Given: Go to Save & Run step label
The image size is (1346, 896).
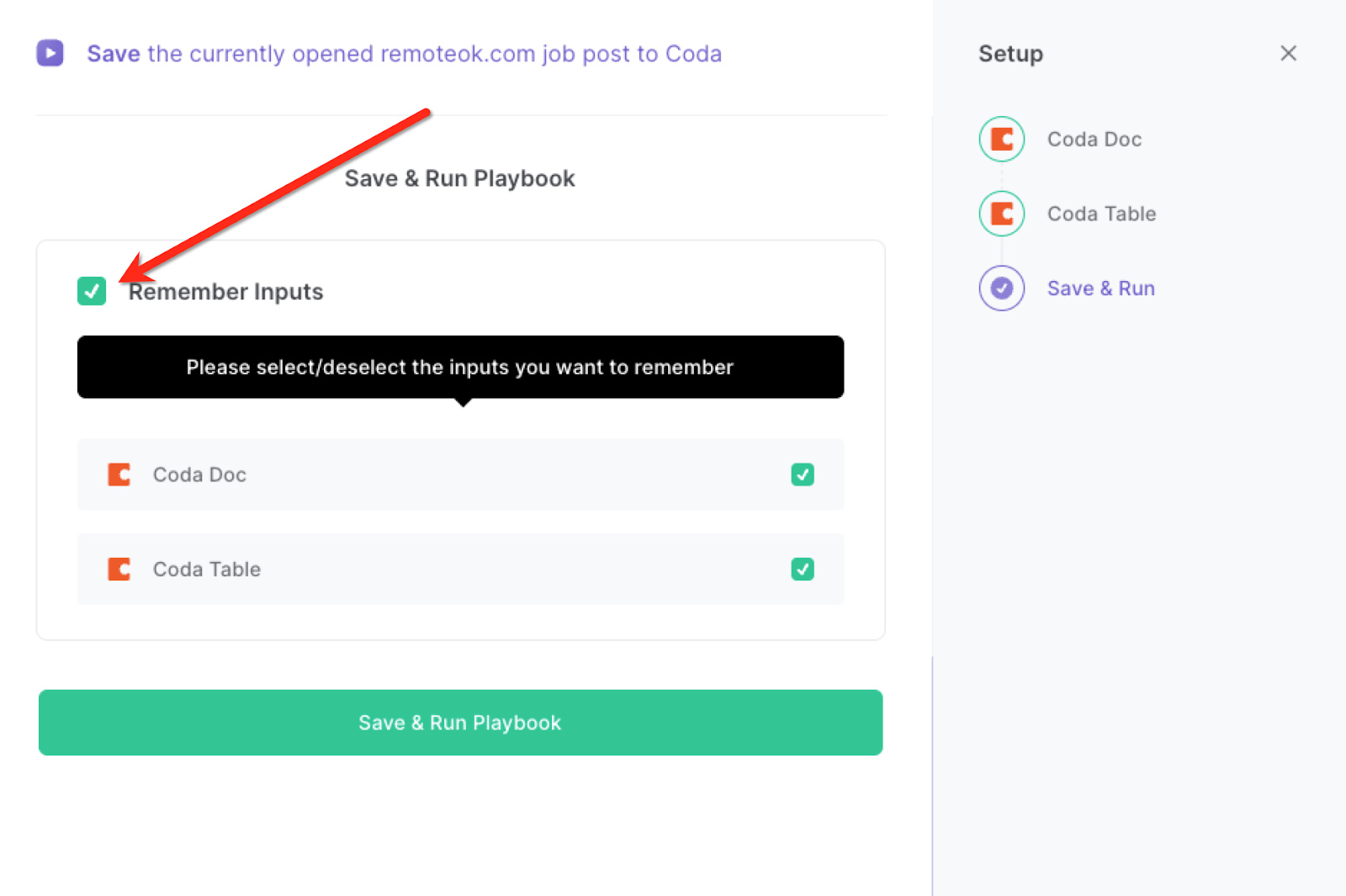Looking at the screenshot, I should (x=1100, y=288).
